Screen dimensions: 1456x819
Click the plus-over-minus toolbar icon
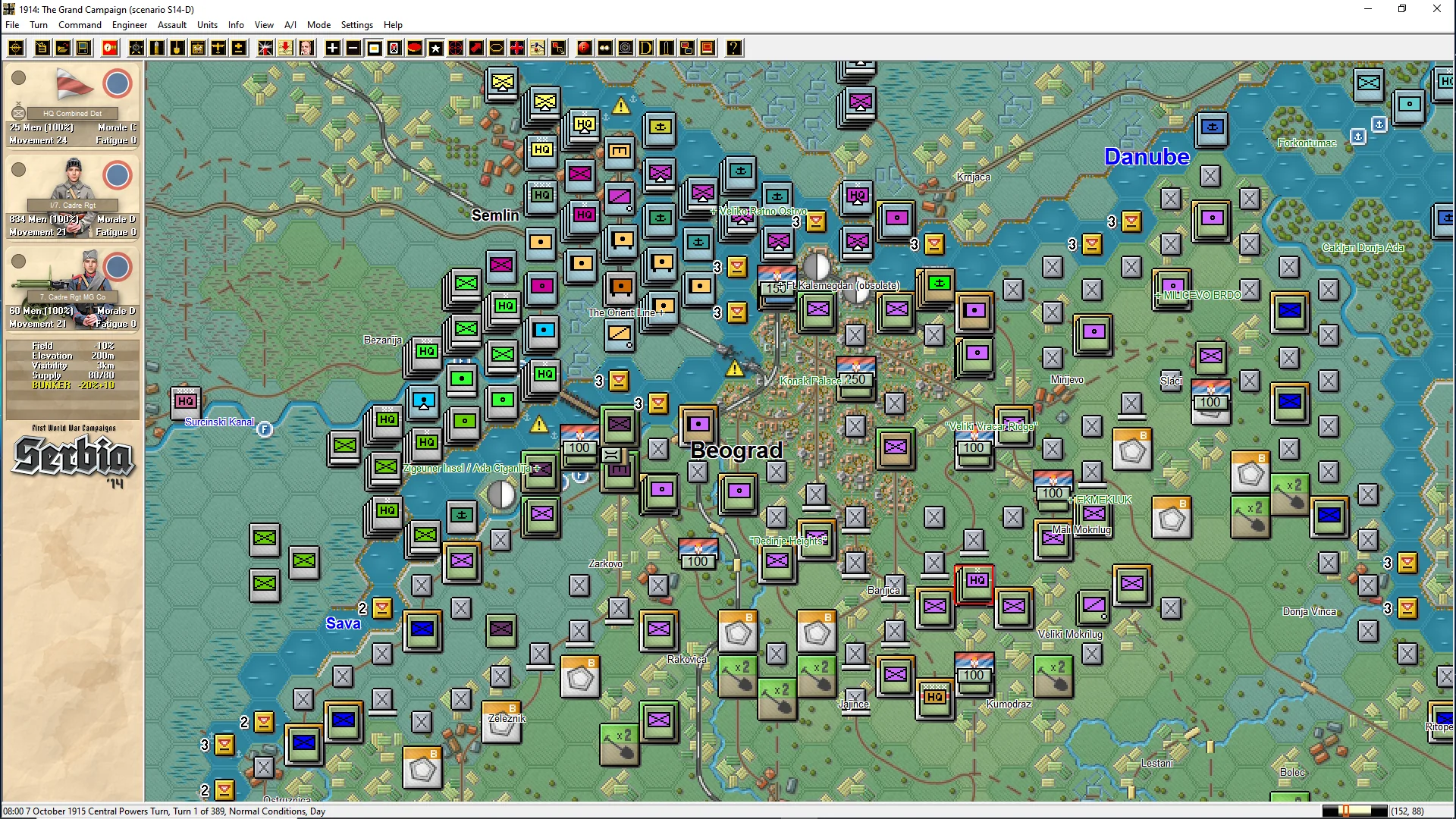point(239,49)
